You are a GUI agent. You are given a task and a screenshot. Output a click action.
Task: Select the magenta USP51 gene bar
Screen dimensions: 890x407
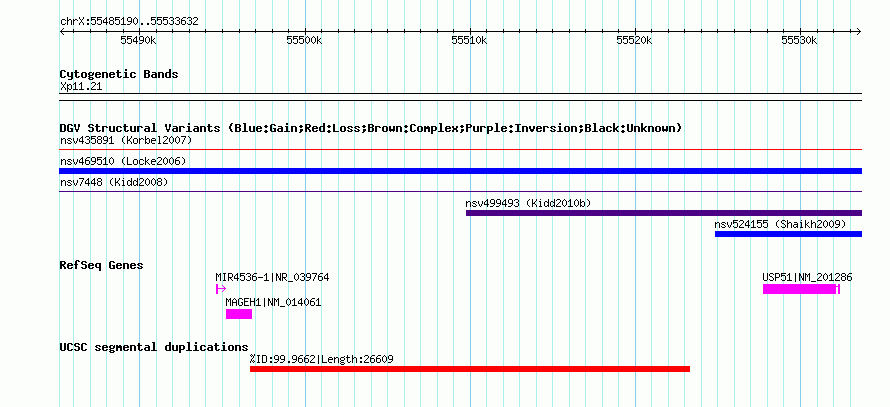tap(801, 289)
